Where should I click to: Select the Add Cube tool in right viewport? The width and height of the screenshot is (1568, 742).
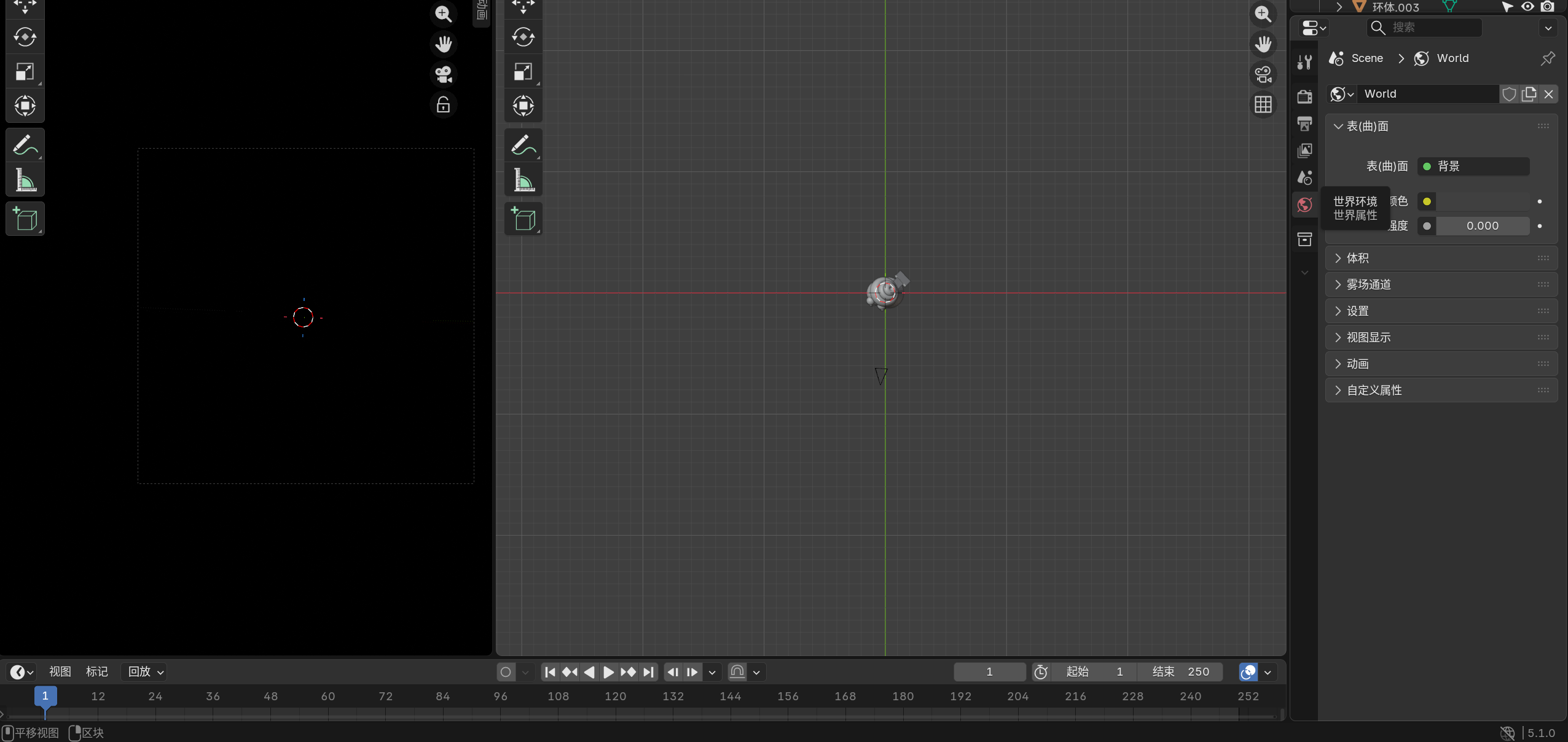523,219
